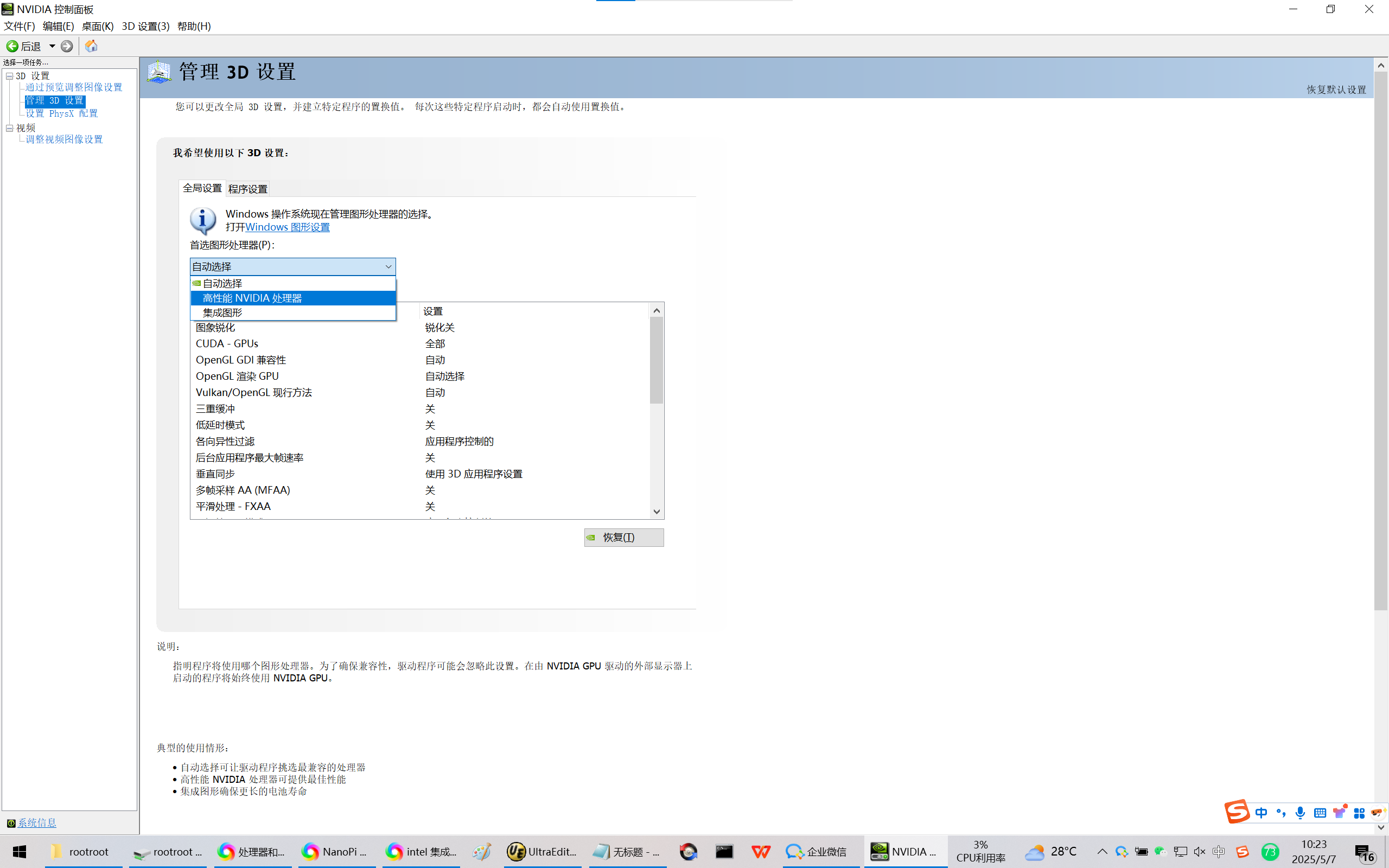Open the Windows Start menu

click(x=20, y=852)
